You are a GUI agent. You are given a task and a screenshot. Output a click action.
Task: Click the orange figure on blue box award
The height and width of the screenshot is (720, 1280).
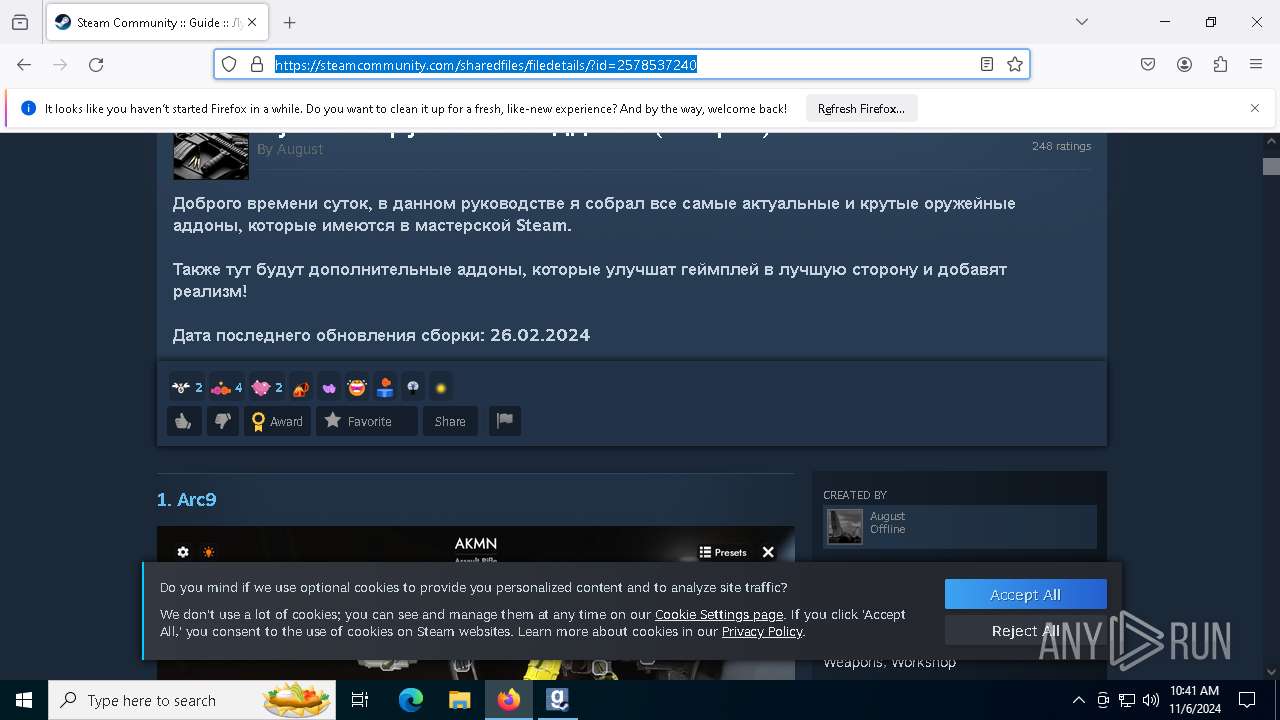385,387
